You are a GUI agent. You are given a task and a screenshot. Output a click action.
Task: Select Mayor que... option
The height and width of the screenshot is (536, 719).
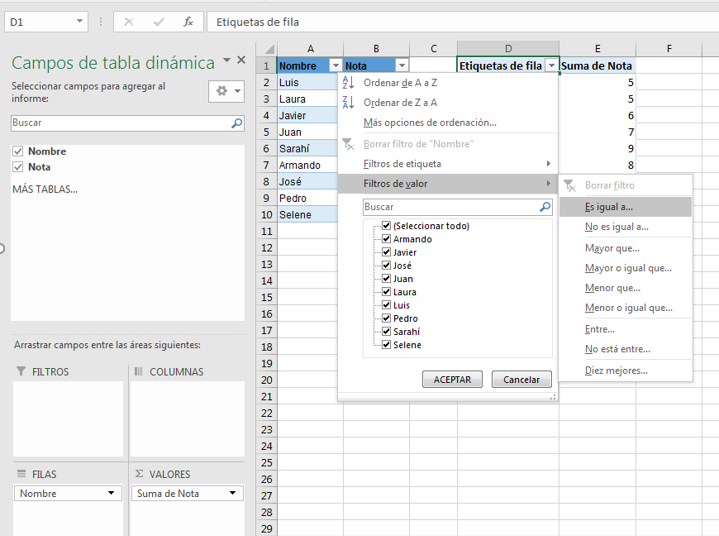tap(625, 248)
